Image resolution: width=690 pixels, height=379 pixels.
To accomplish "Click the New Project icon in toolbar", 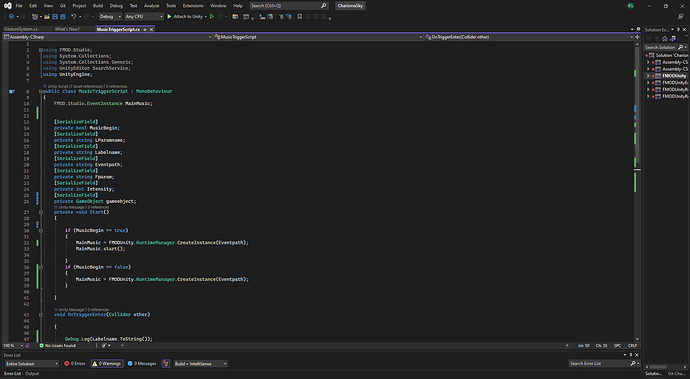I will pos(35,17).
